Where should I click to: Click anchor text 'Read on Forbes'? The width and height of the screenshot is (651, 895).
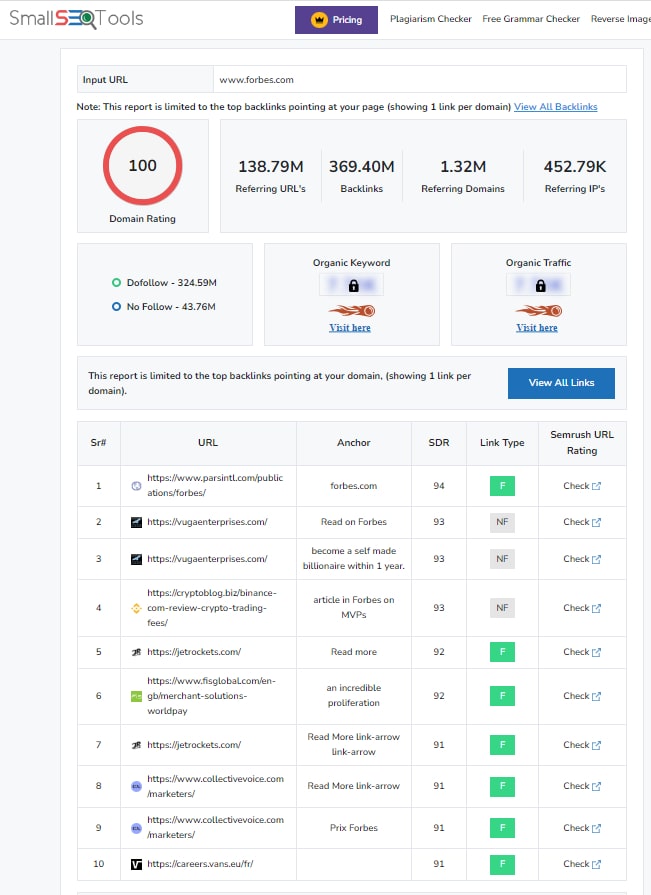354,522
